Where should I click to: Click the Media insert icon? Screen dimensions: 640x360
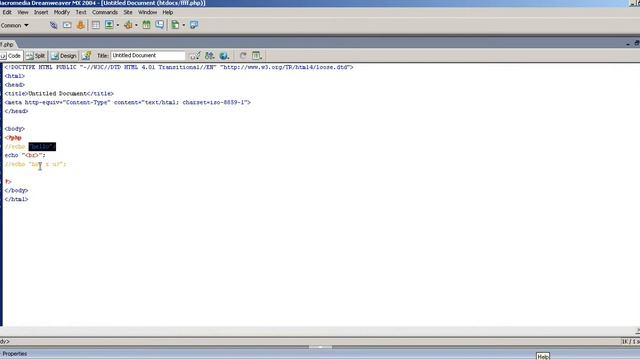[x=128, y=25]
